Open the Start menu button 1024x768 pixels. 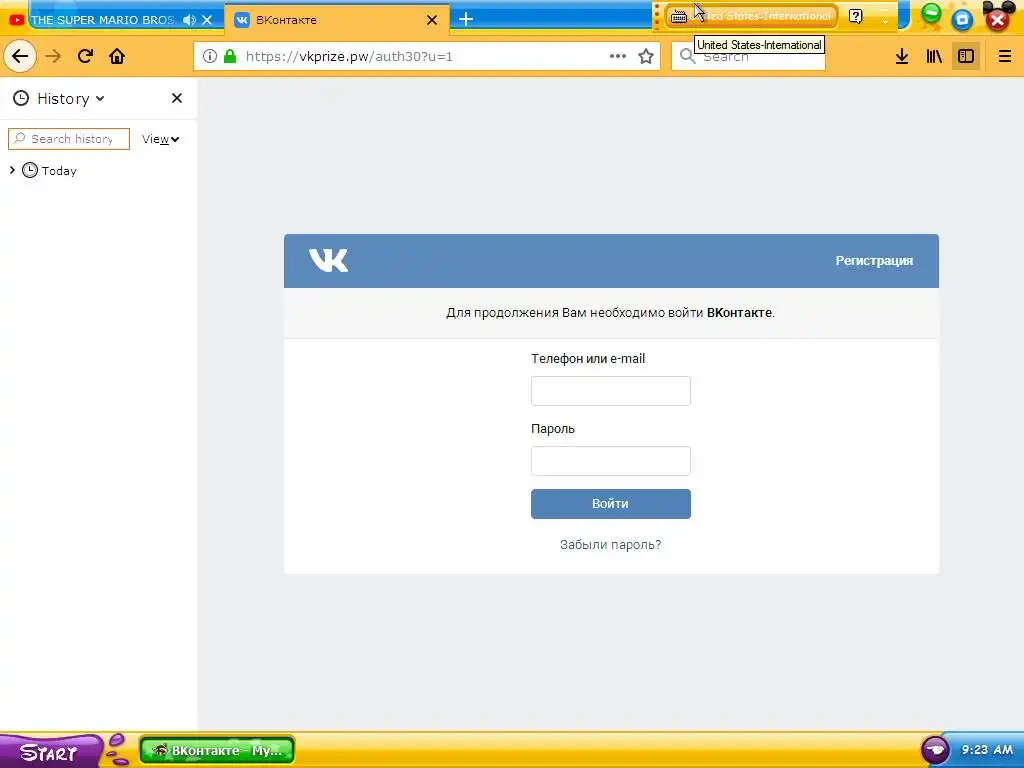tap(49, 752)
